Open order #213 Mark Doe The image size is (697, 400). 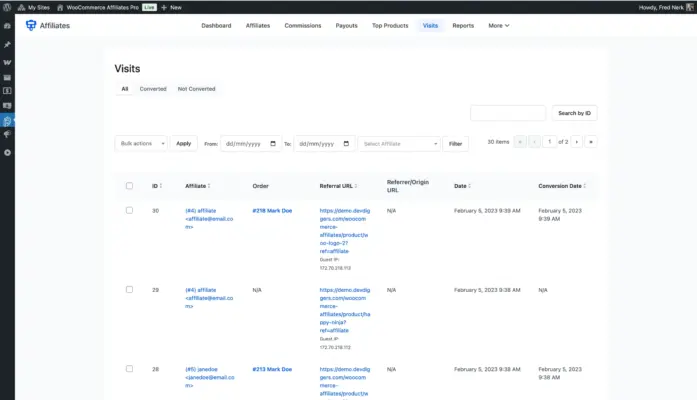272,369
